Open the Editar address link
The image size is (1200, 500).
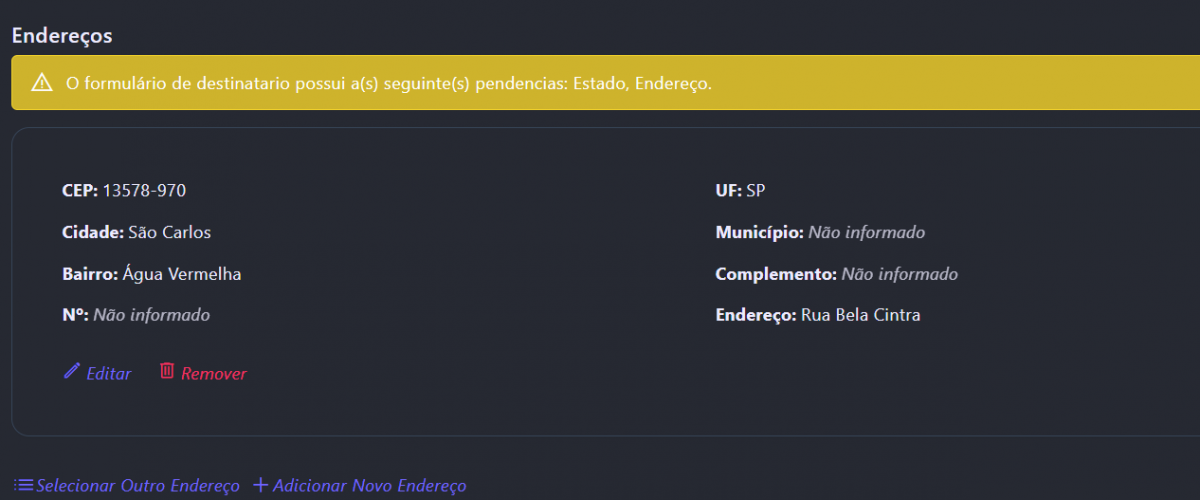pos(108,374)
